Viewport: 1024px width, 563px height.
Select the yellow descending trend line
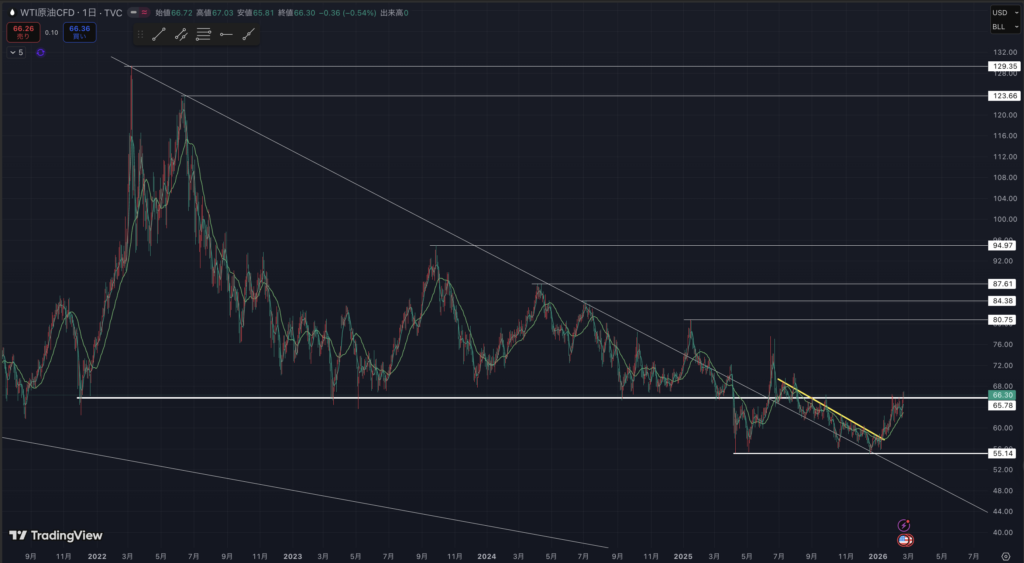830,409
